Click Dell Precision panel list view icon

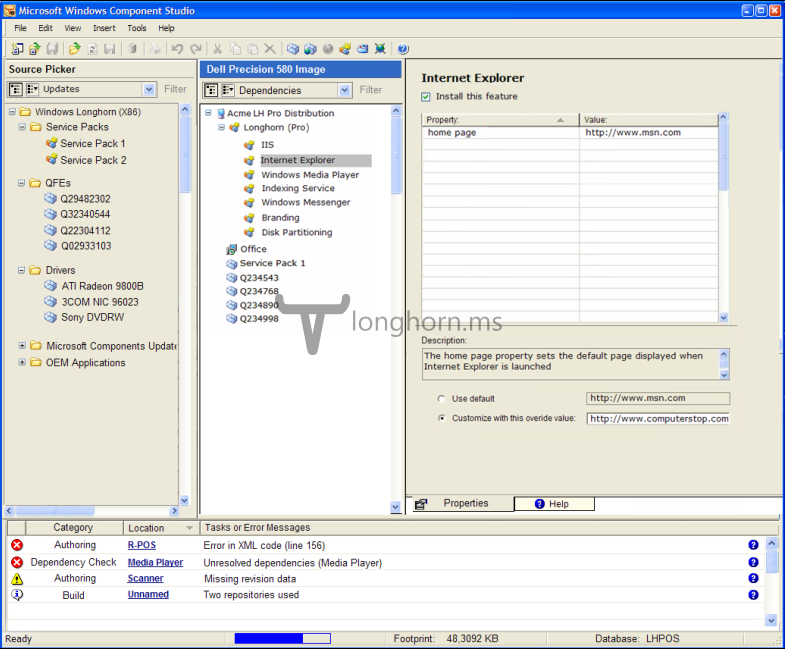click(x=228, y=90)
